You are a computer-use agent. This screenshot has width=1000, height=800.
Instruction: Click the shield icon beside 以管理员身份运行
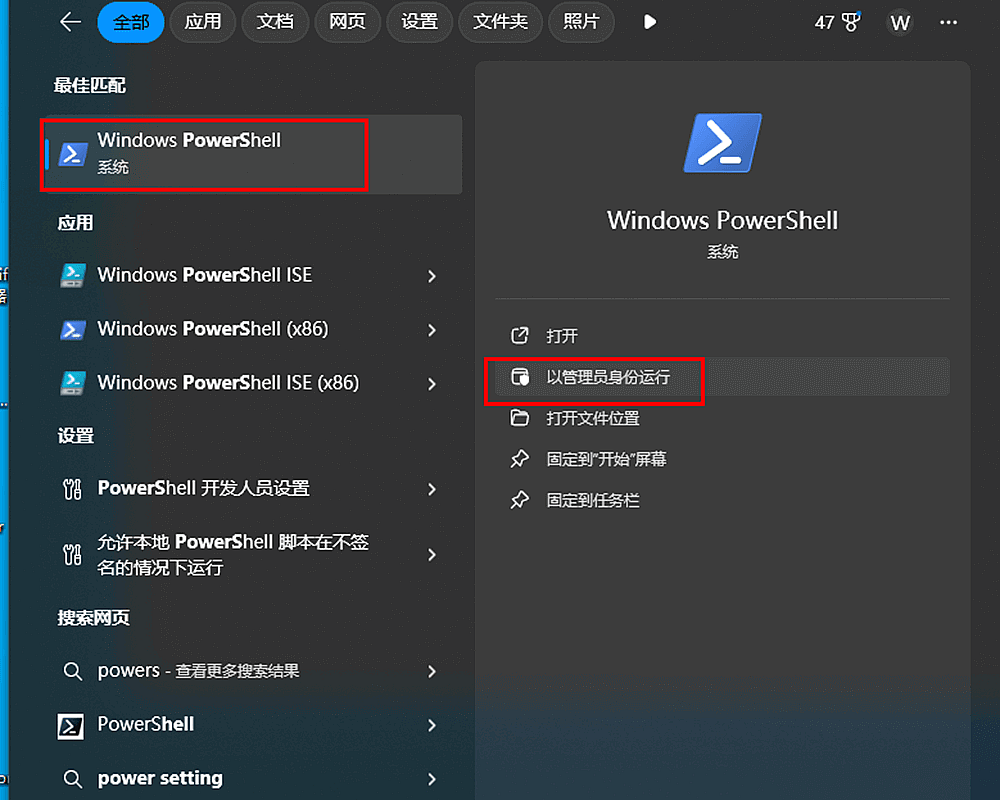[x=519, y=377]
